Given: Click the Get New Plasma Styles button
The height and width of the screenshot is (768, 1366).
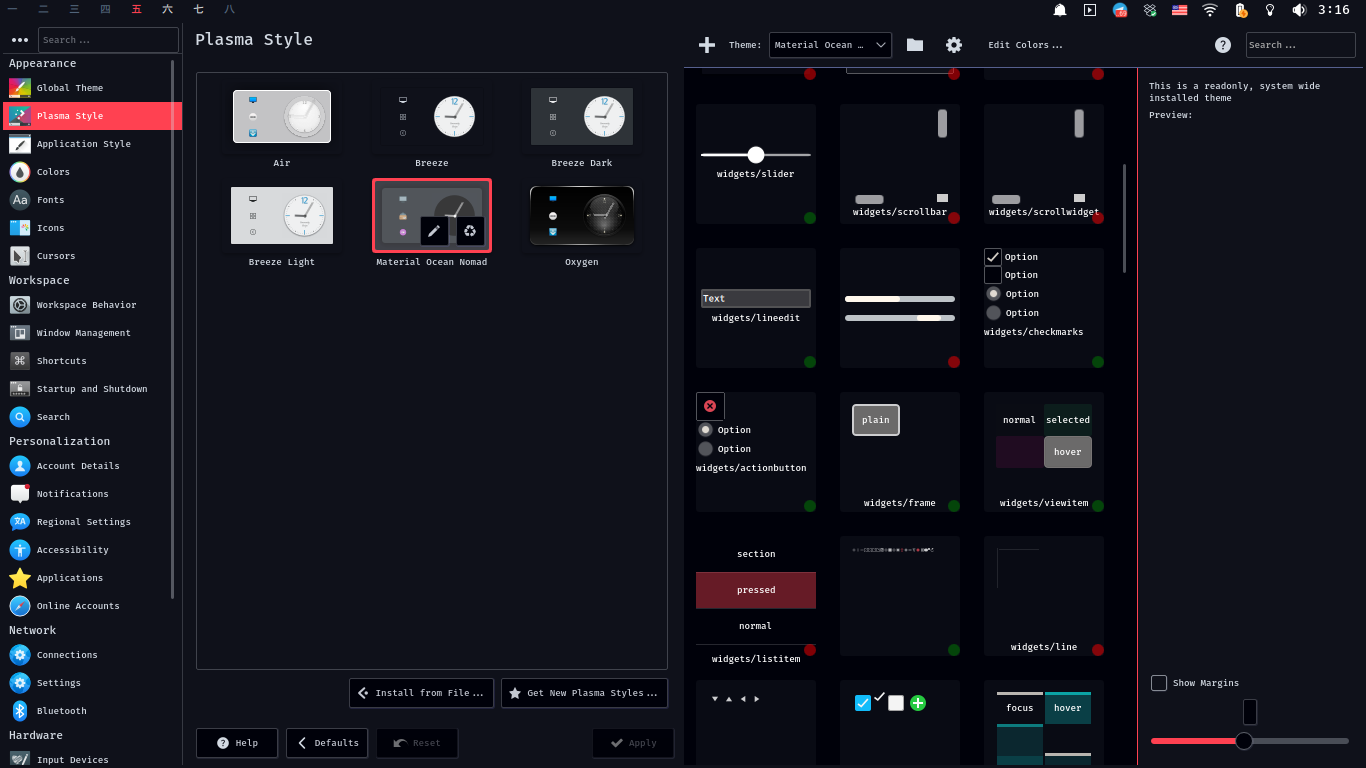Looking at the screenshot, I should pos(584,692).
